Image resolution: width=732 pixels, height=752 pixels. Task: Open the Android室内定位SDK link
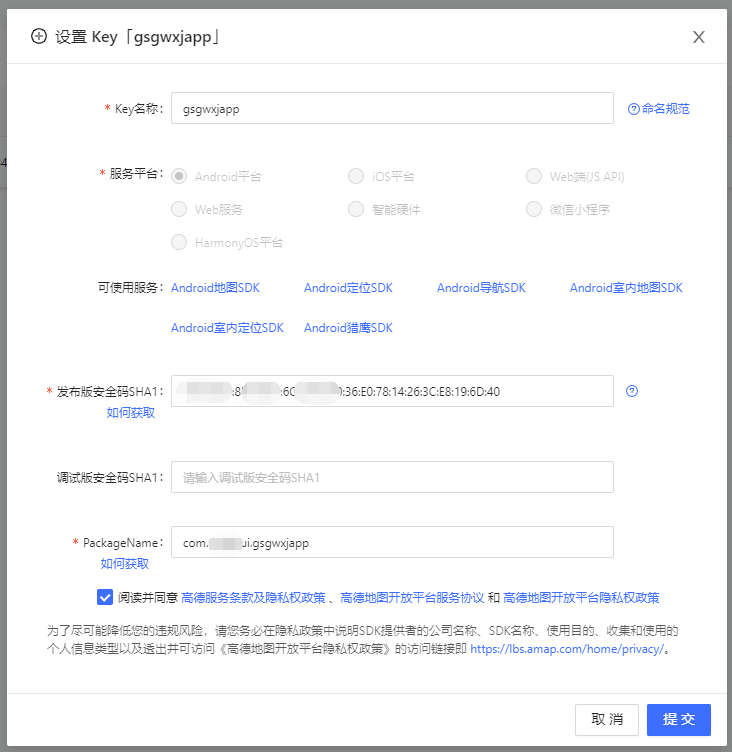click(227, 328)
